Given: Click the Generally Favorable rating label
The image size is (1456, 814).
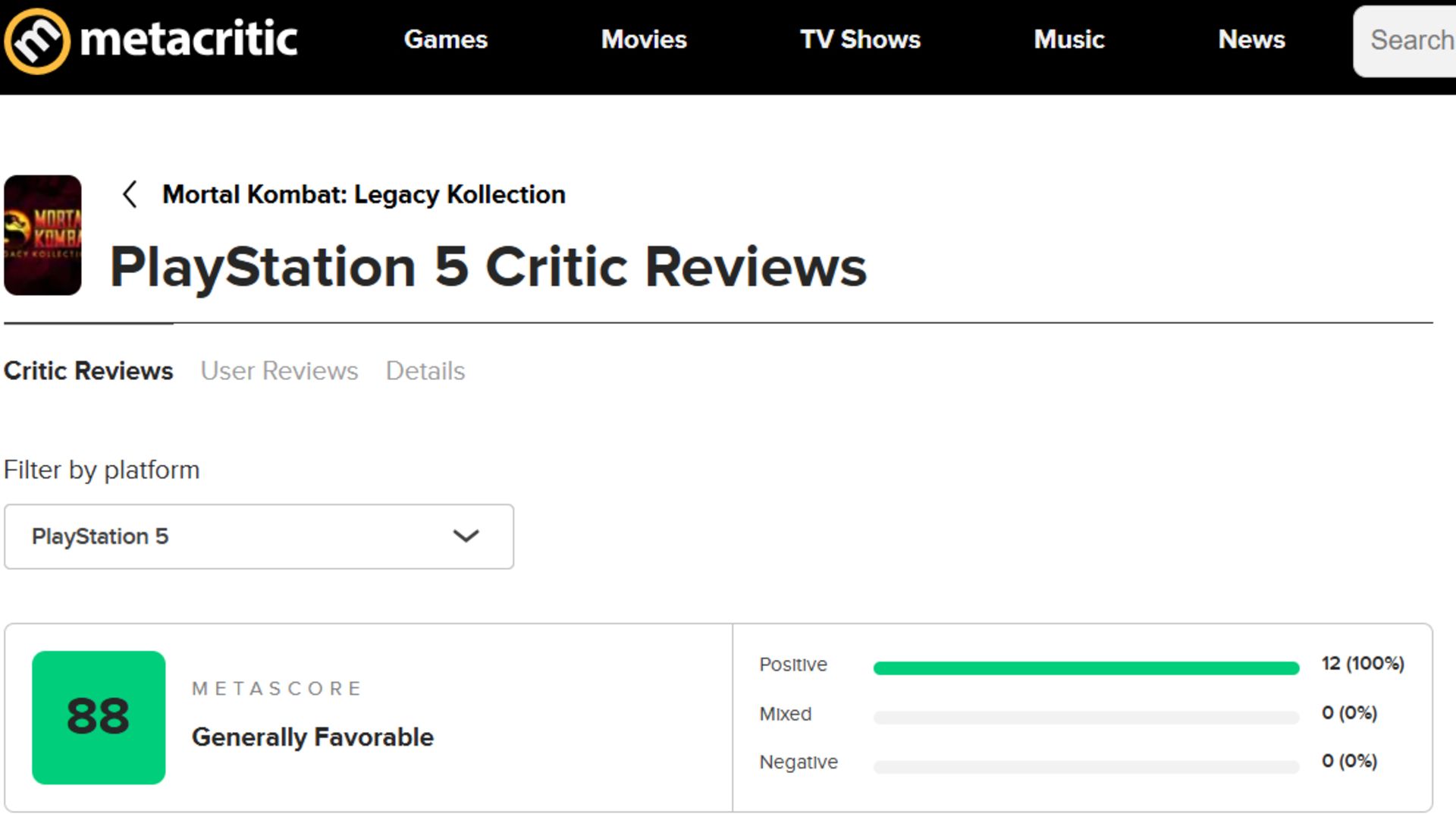Looking at the screenshot, I should click(x=312, y=736).
